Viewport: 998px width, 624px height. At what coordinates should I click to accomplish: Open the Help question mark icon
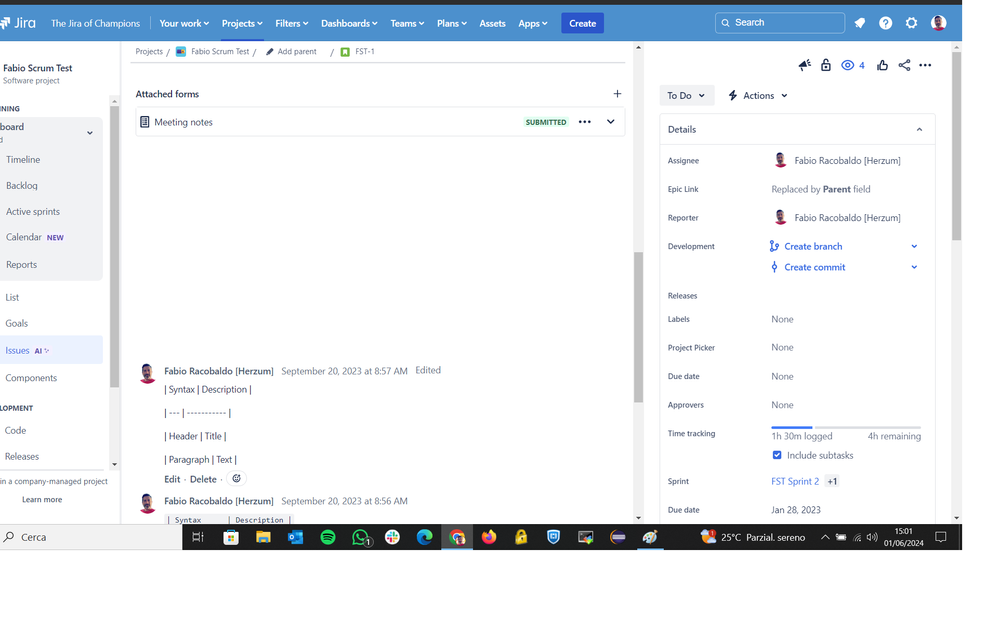(x=885, y=24)
